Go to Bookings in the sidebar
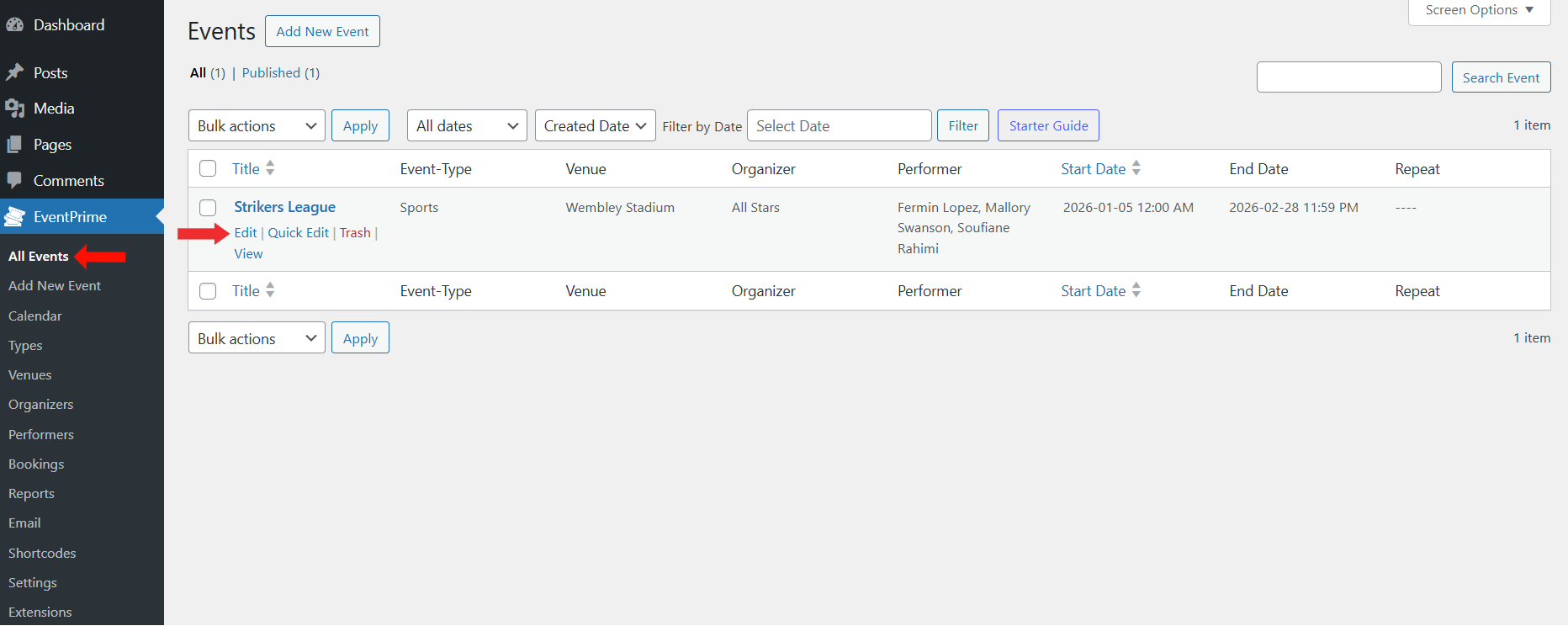The height and width of the screenshot is (626, 1568). tap(36, 464)
